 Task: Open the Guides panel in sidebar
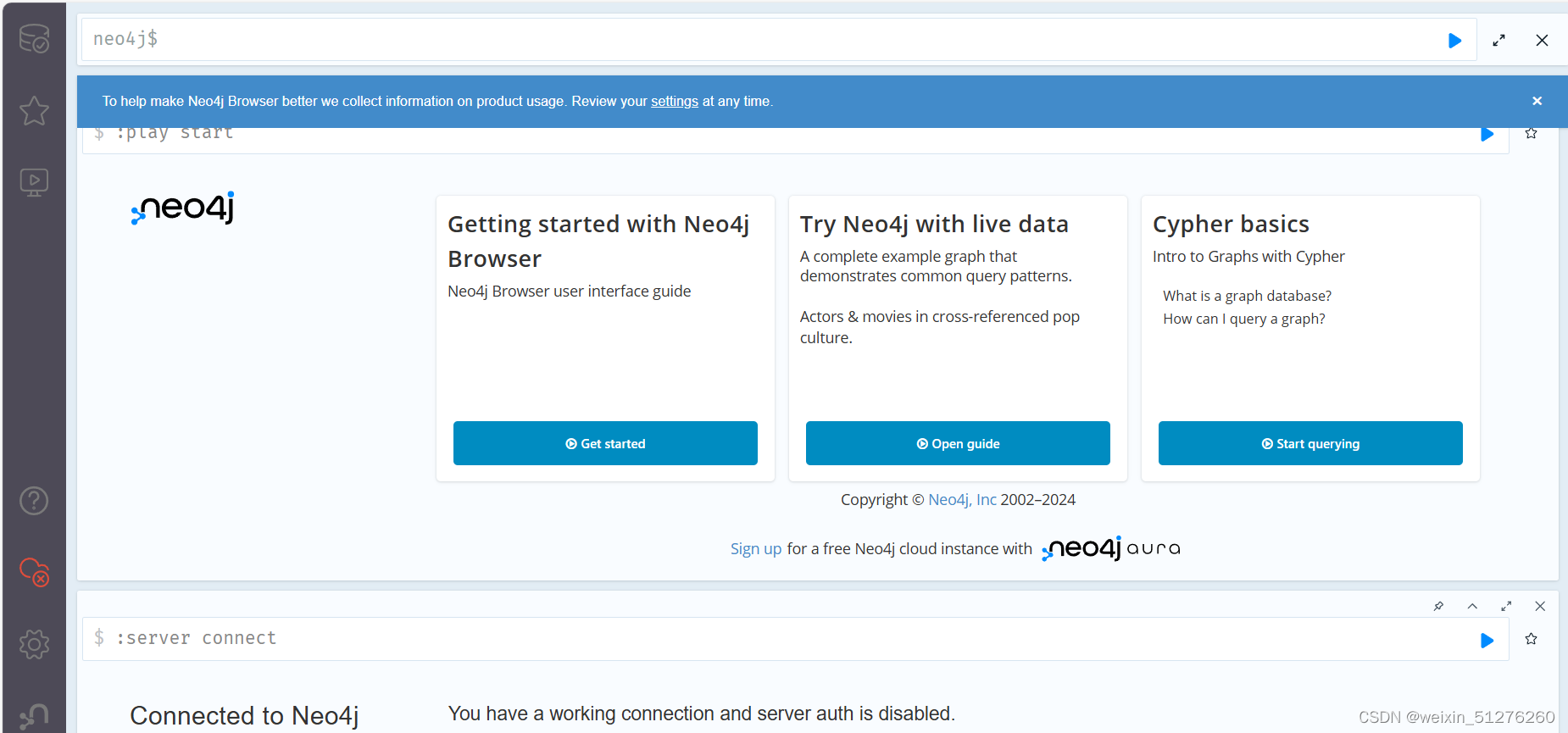coord(34,182)
